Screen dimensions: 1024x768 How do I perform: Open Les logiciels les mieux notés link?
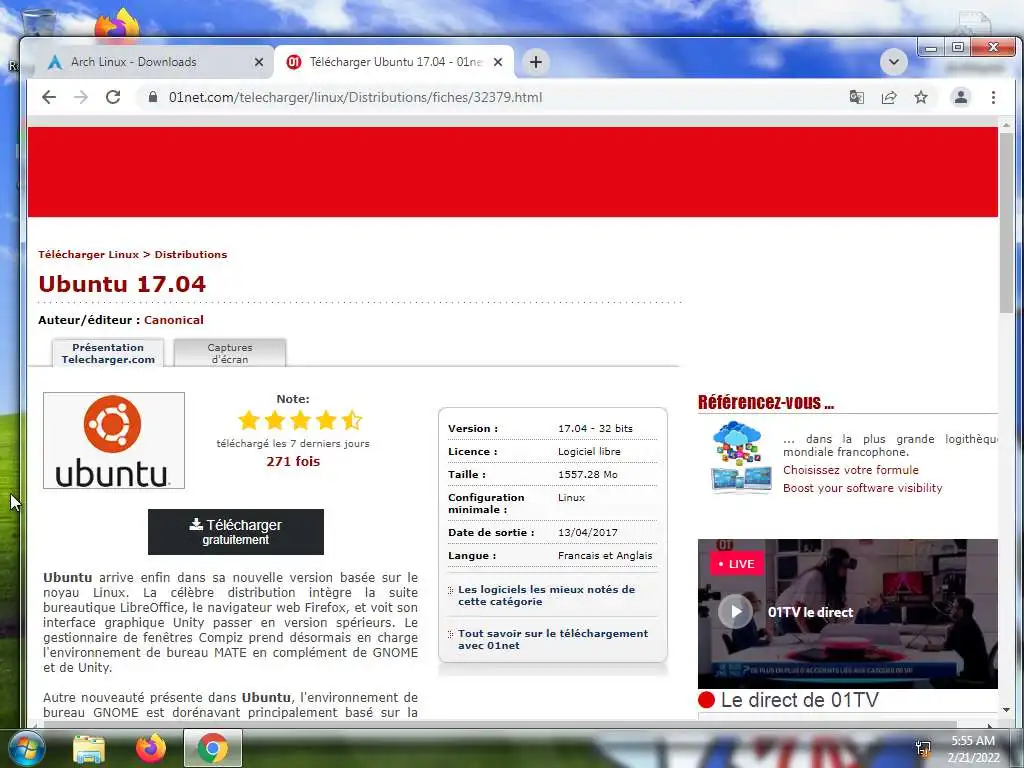[546, 596]
